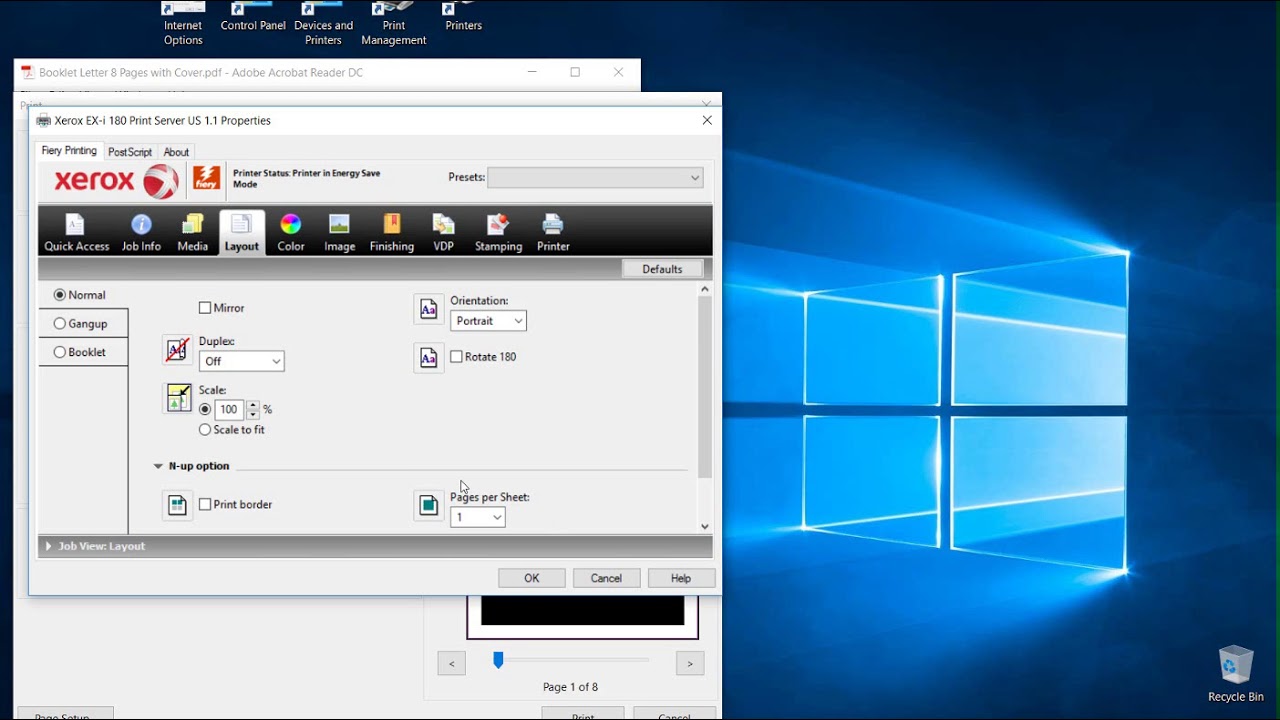
Task: Click the Print border option icon
Action: pos(177,505)
